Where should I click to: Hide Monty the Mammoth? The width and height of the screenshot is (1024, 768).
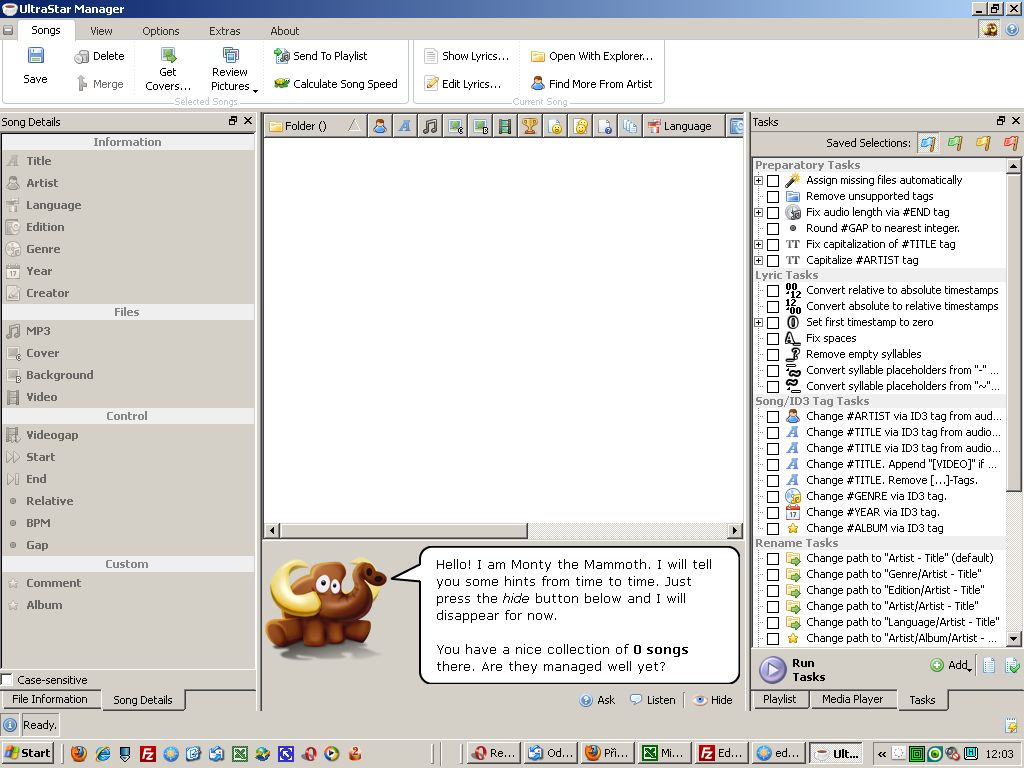(x=712, y=700)
